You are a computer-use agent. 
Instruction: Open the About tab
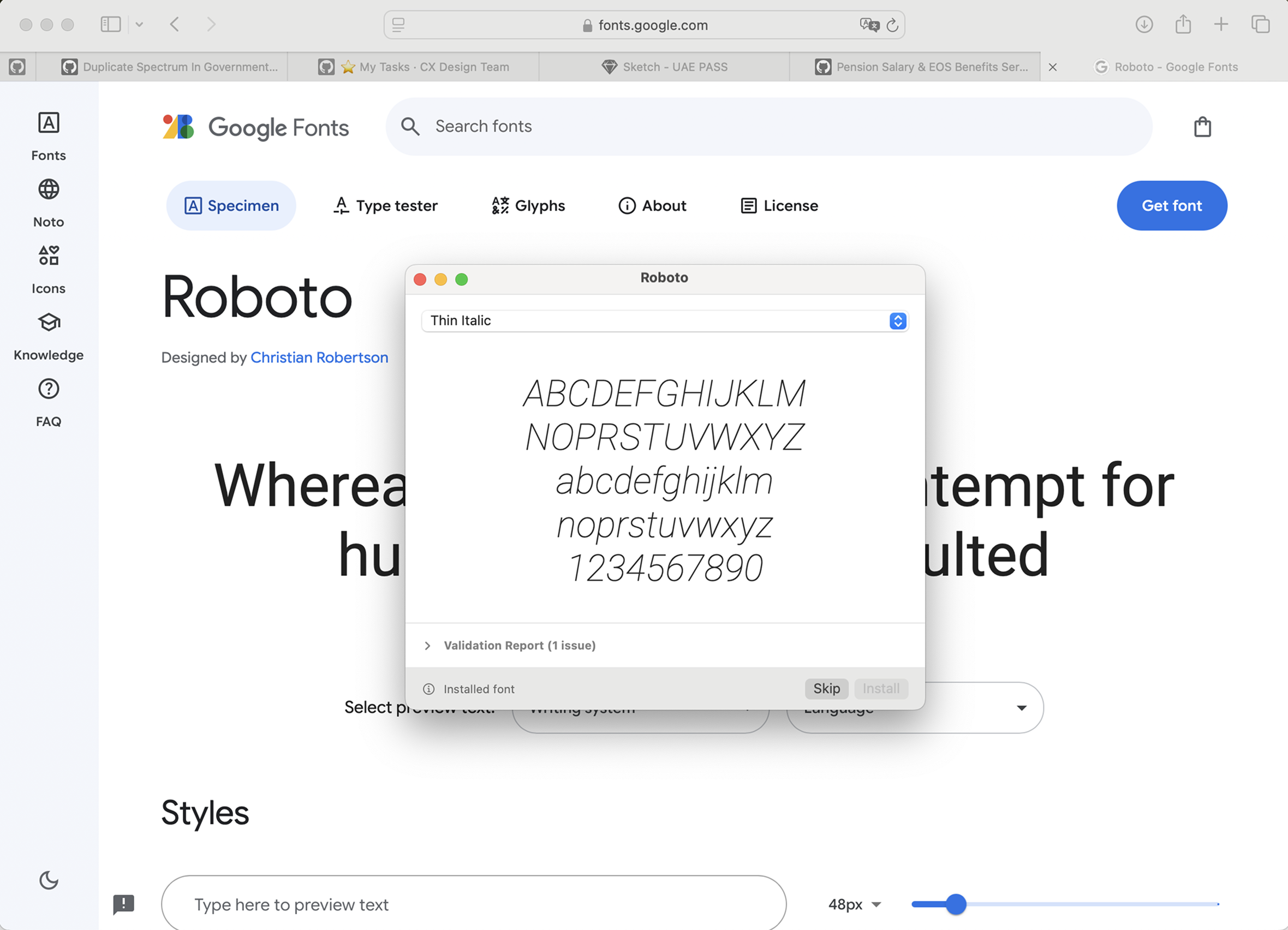[652, 206]
